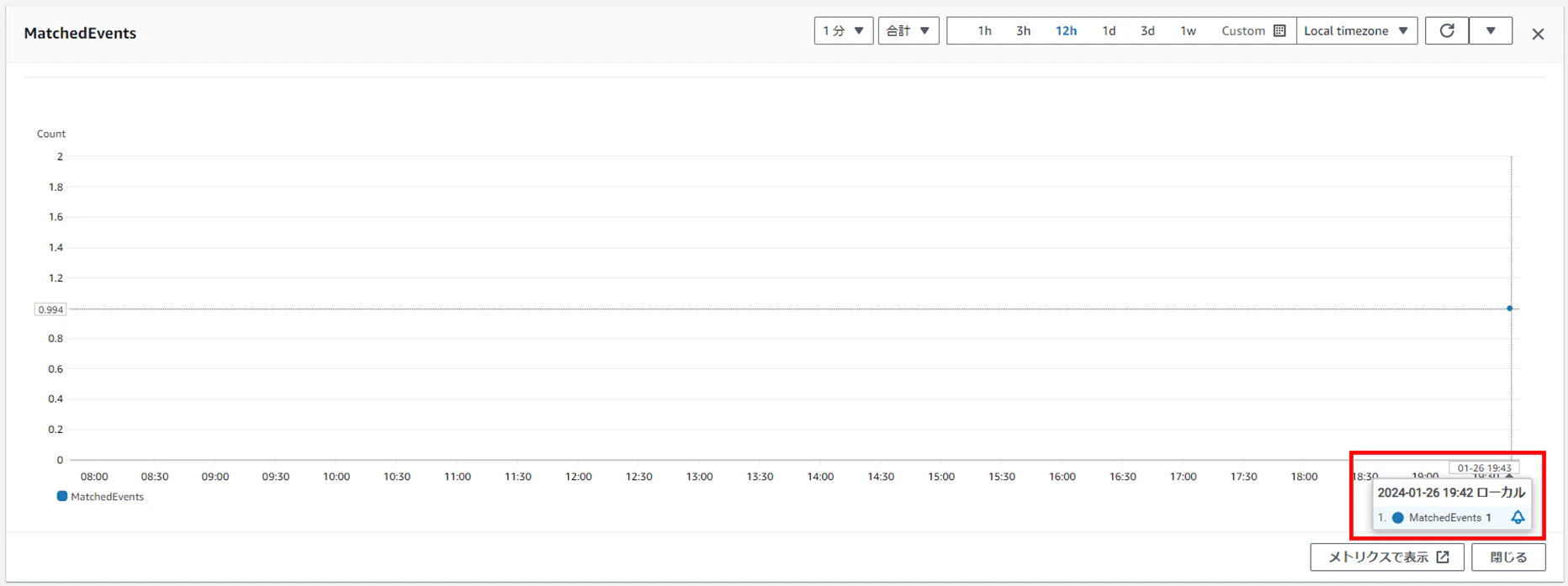This screenshot has width=1568, height=586.
Task: Refresh the MatchedEvents graph
Action: coord(1447,31)
